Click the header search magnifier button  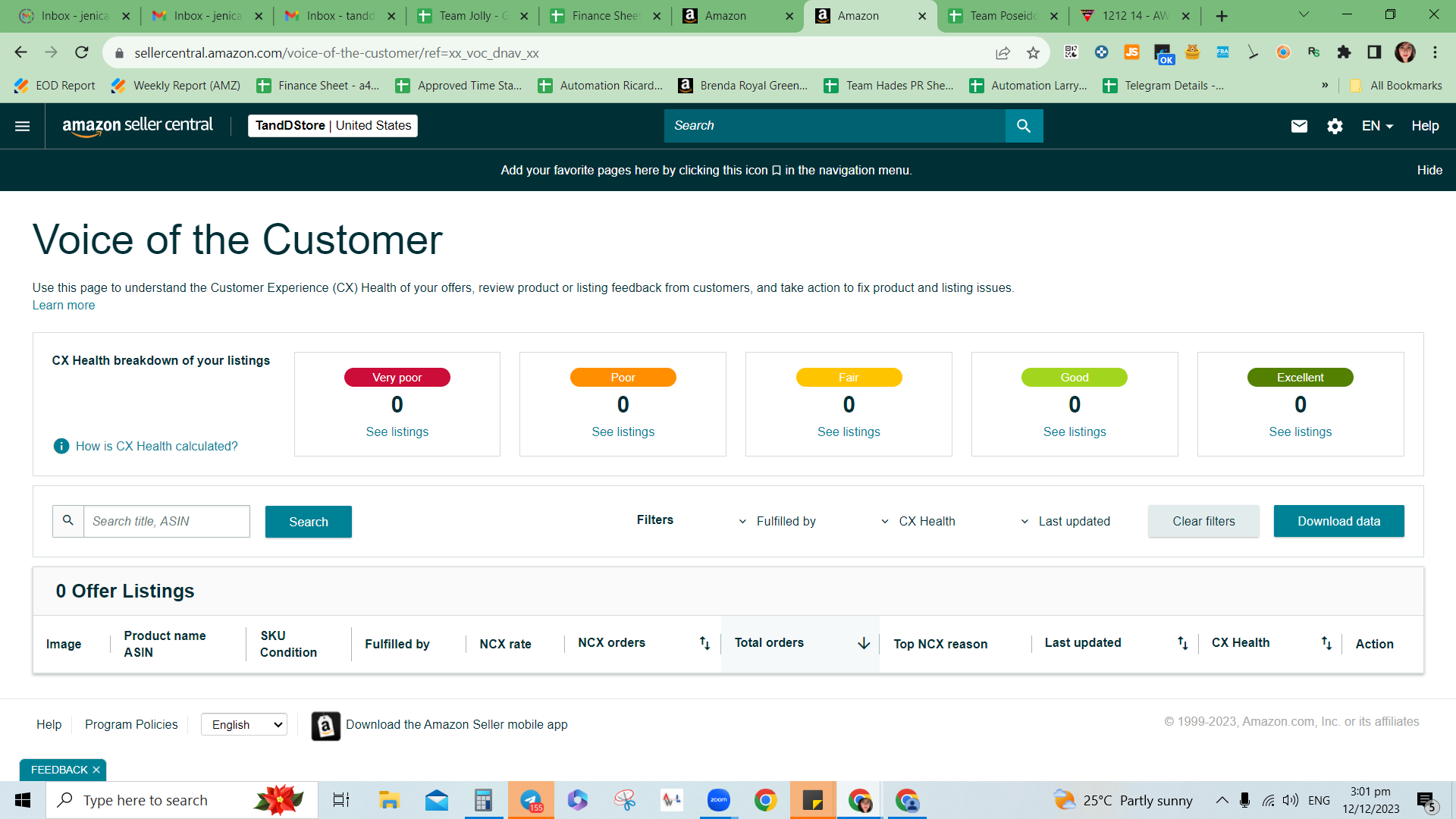1024,126
